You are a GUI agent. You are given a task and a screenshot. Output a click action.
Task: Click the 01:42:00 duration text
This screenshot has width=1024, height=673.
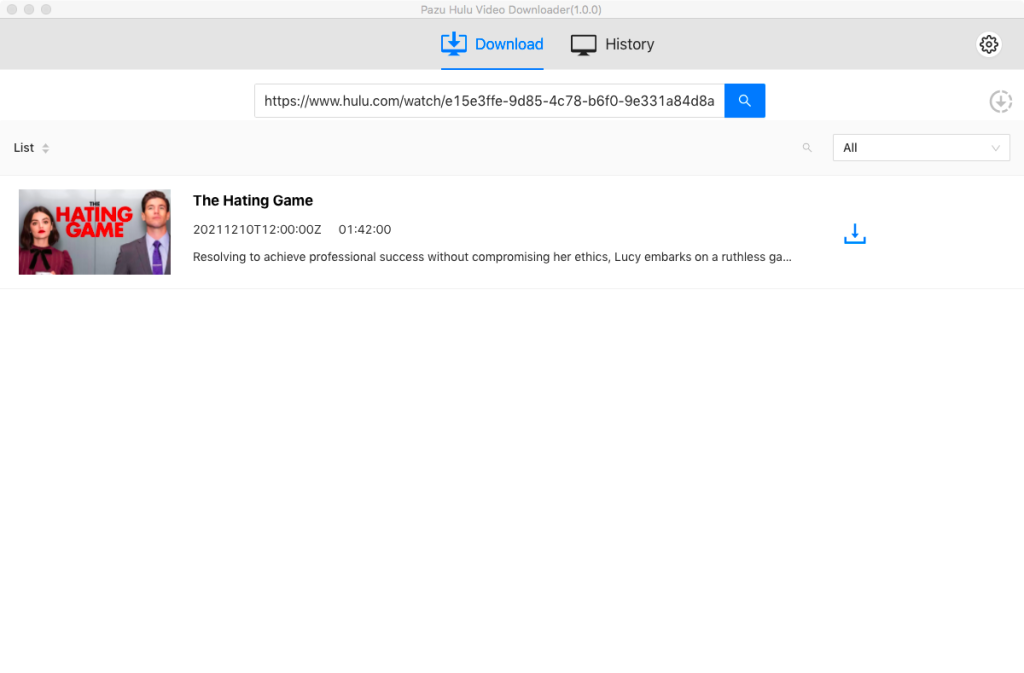364,230
